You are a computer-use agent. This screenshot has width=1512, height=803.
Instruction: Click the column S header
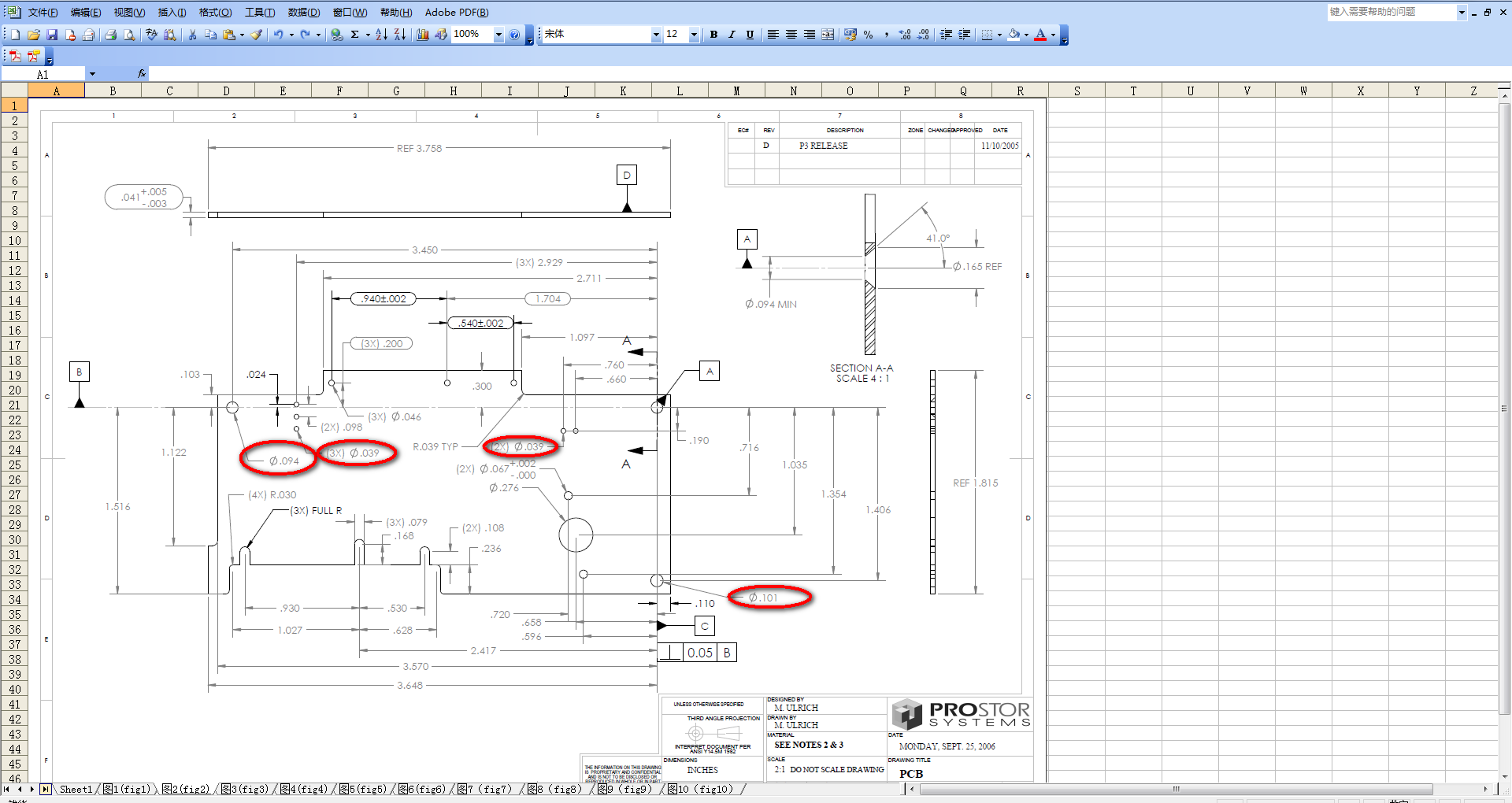(x=1077, y=91)
